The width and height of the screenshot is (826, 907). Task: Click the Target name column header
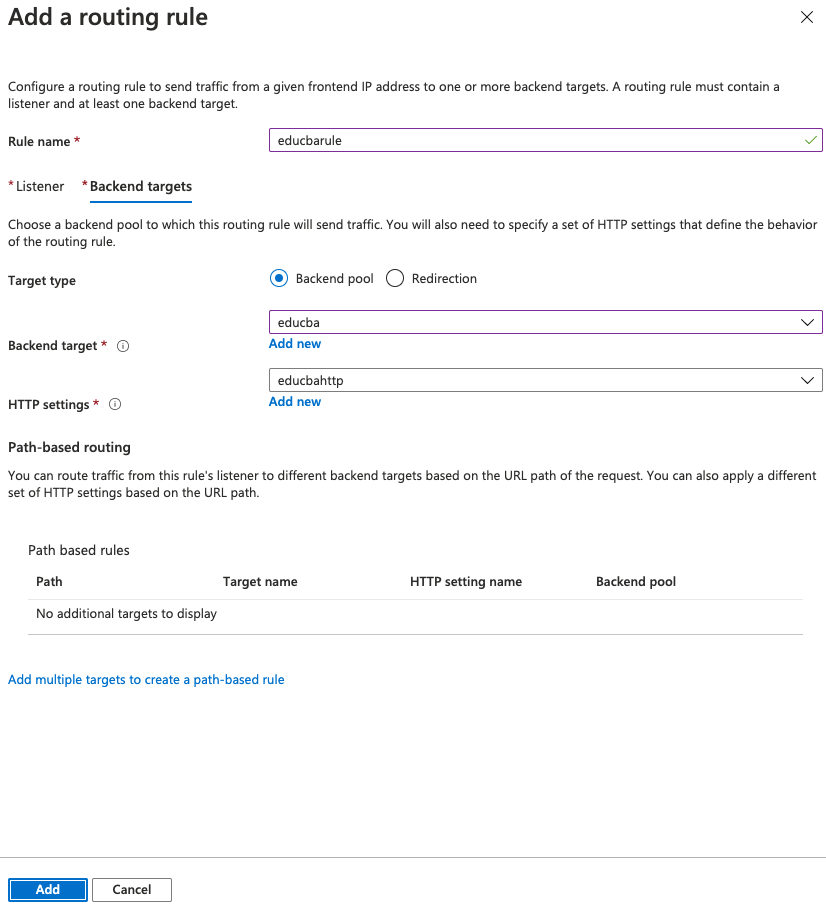tap(260, 582)
